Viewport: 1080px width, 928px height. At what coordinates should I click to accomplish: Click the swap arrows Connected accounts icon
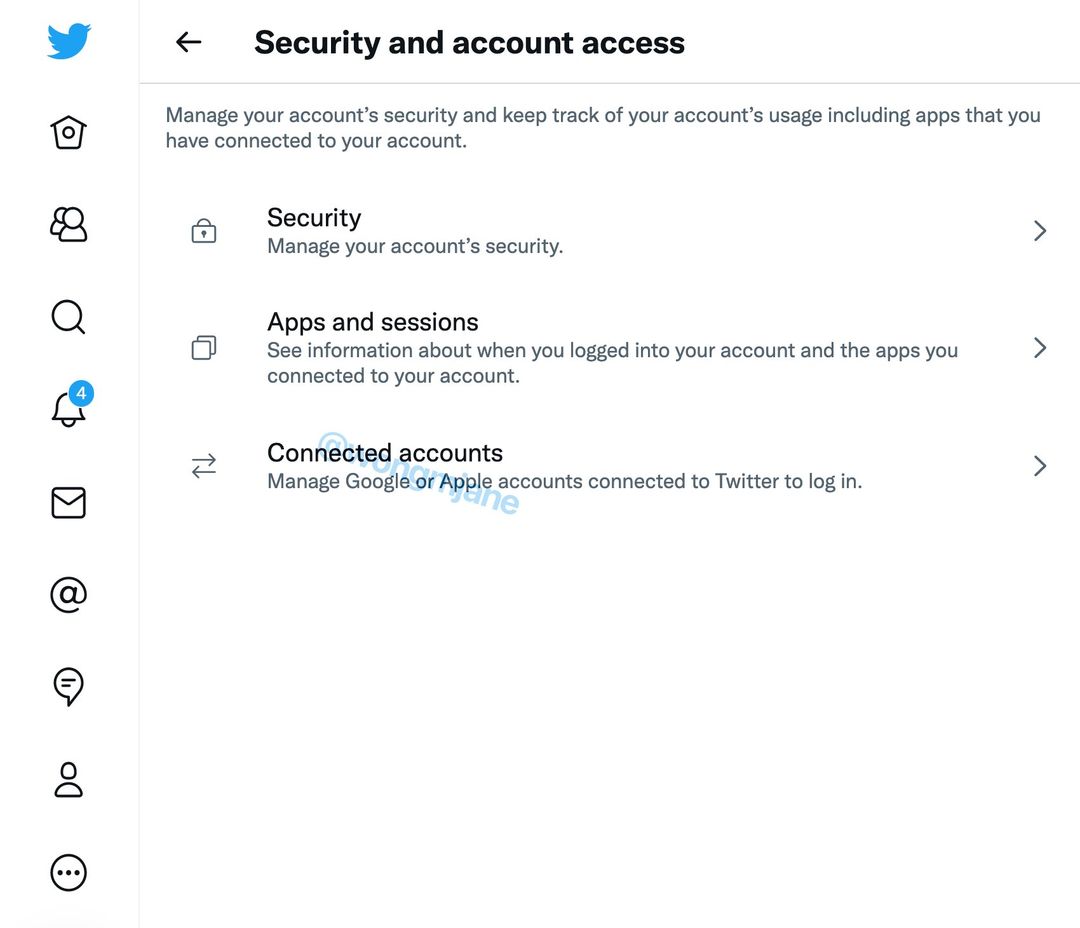coord(204,466)
